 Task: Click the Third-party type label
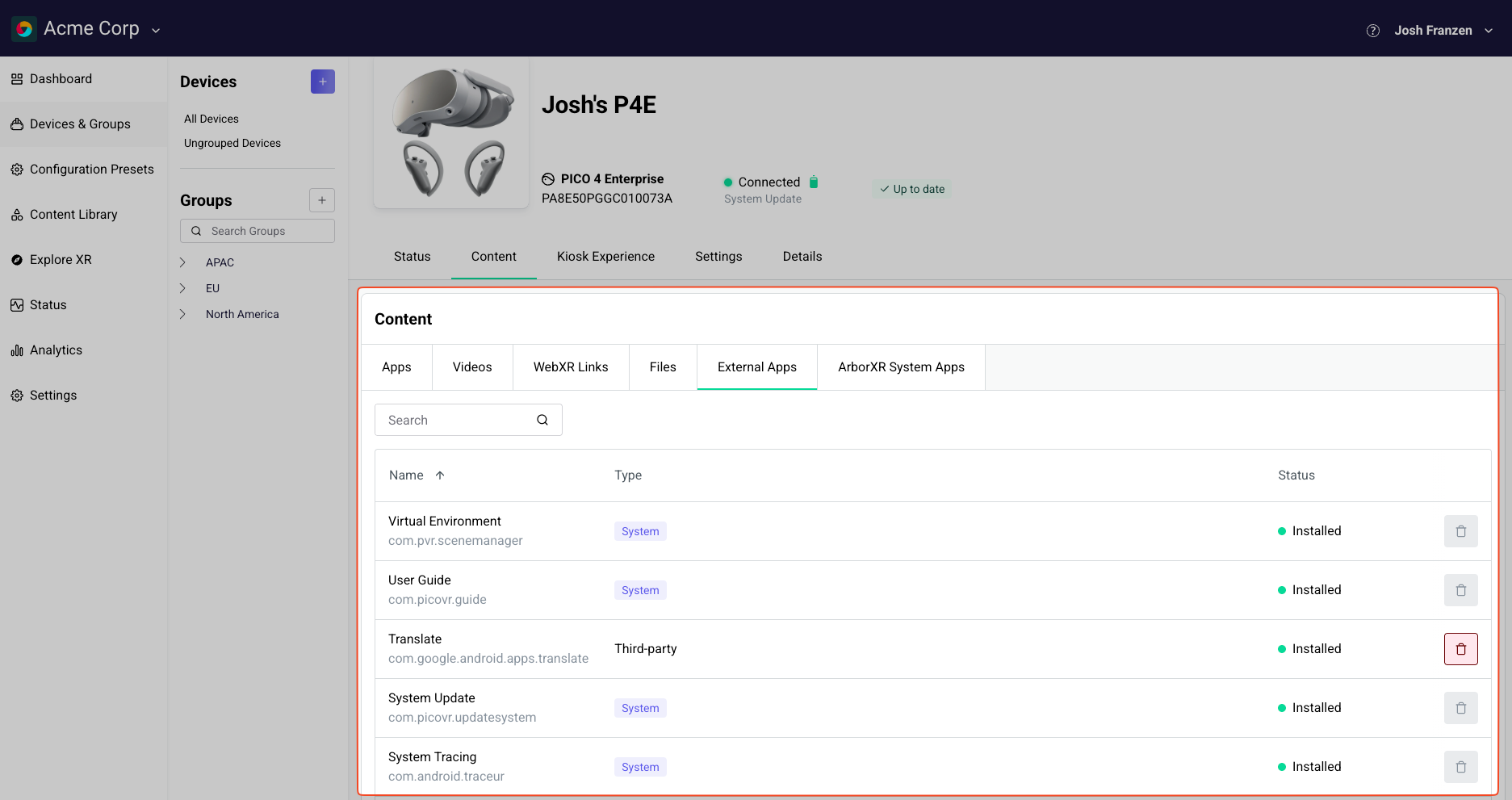coord(646,649)
